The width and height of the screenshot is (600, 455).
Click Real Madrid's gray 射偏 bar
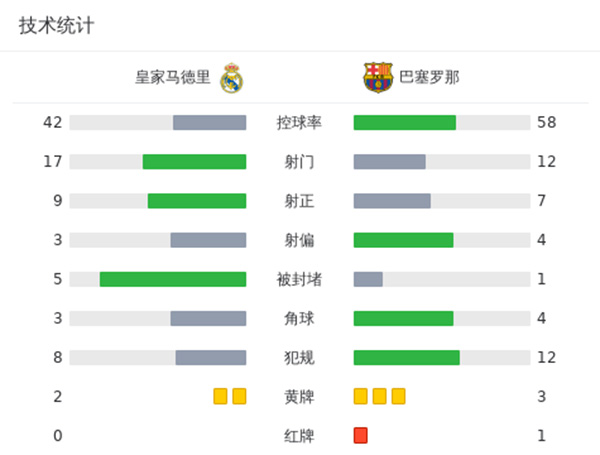[208, 240]
